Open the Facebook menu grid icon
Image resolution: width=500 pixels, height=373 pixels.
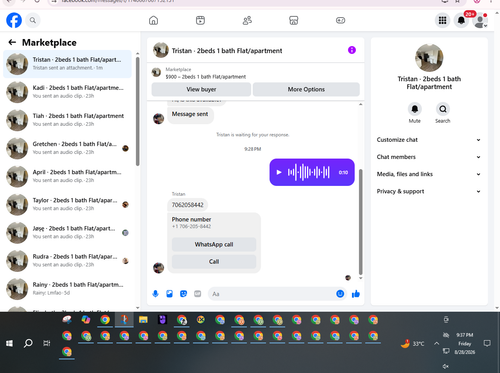[x=442, y=20]
